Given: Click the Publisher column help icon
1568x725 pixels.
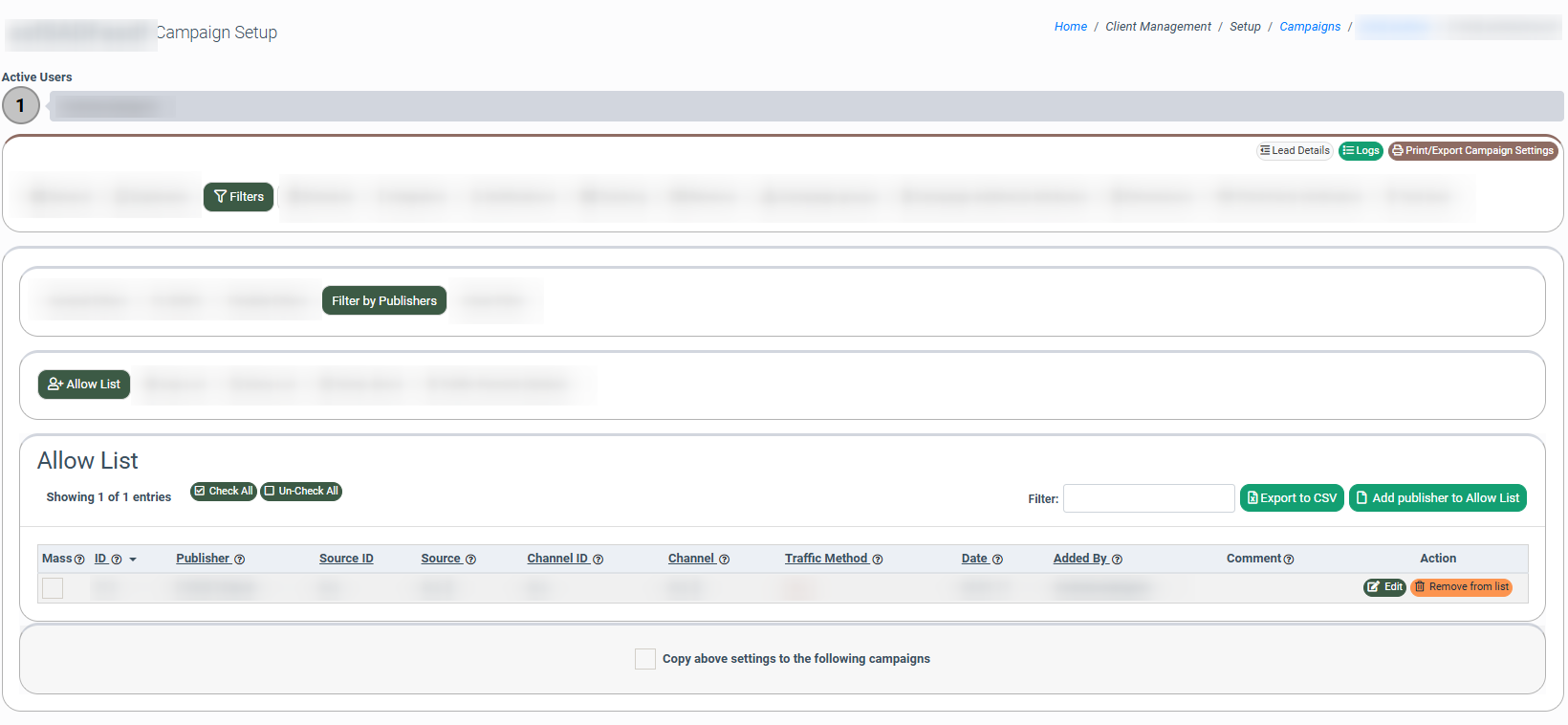Looking at the screenshot, I should click(x=240, y=560).
